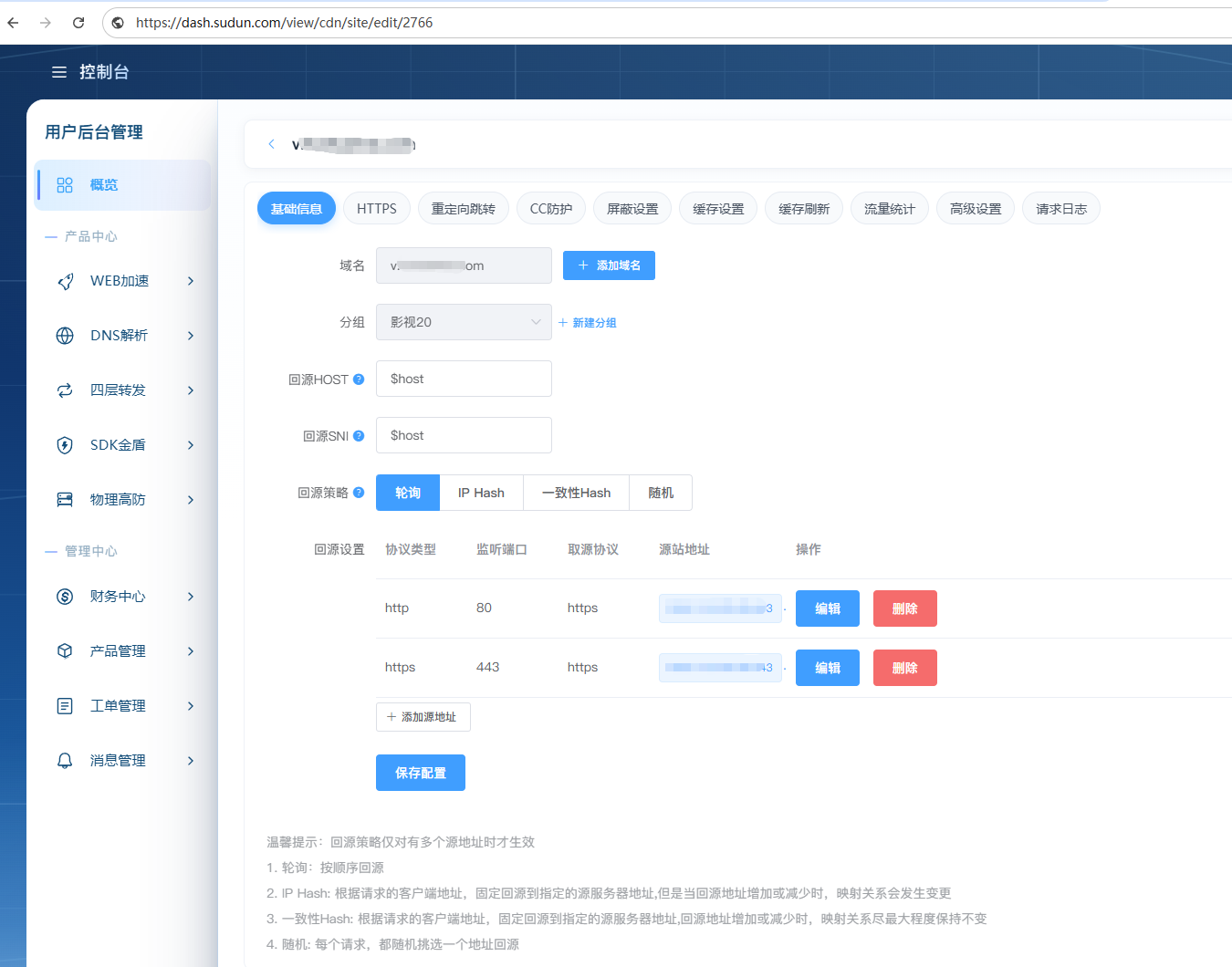Click the back arrow beside the site name

pos(271,144)
